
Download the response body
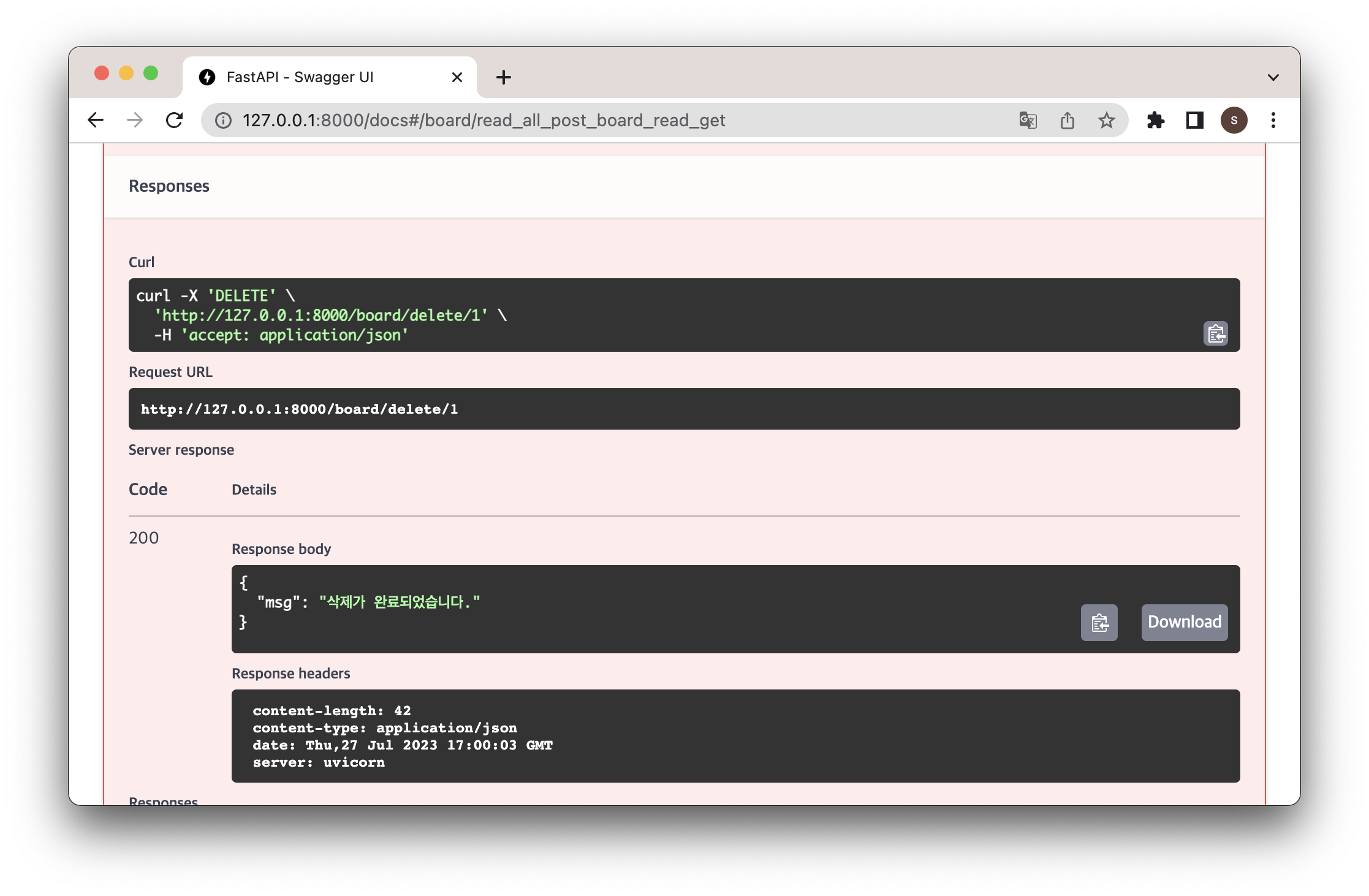pyautogui.click(x=1184, y=623)
